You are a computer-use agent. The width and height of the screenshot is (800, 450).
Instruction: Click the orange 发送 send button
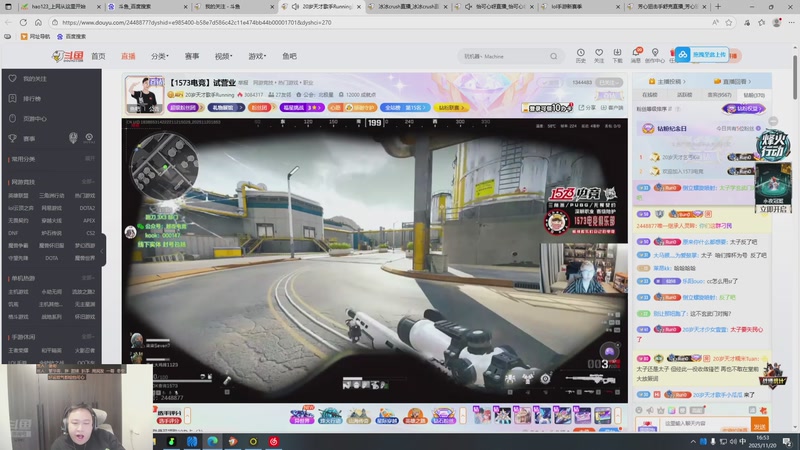pos(760,425)
